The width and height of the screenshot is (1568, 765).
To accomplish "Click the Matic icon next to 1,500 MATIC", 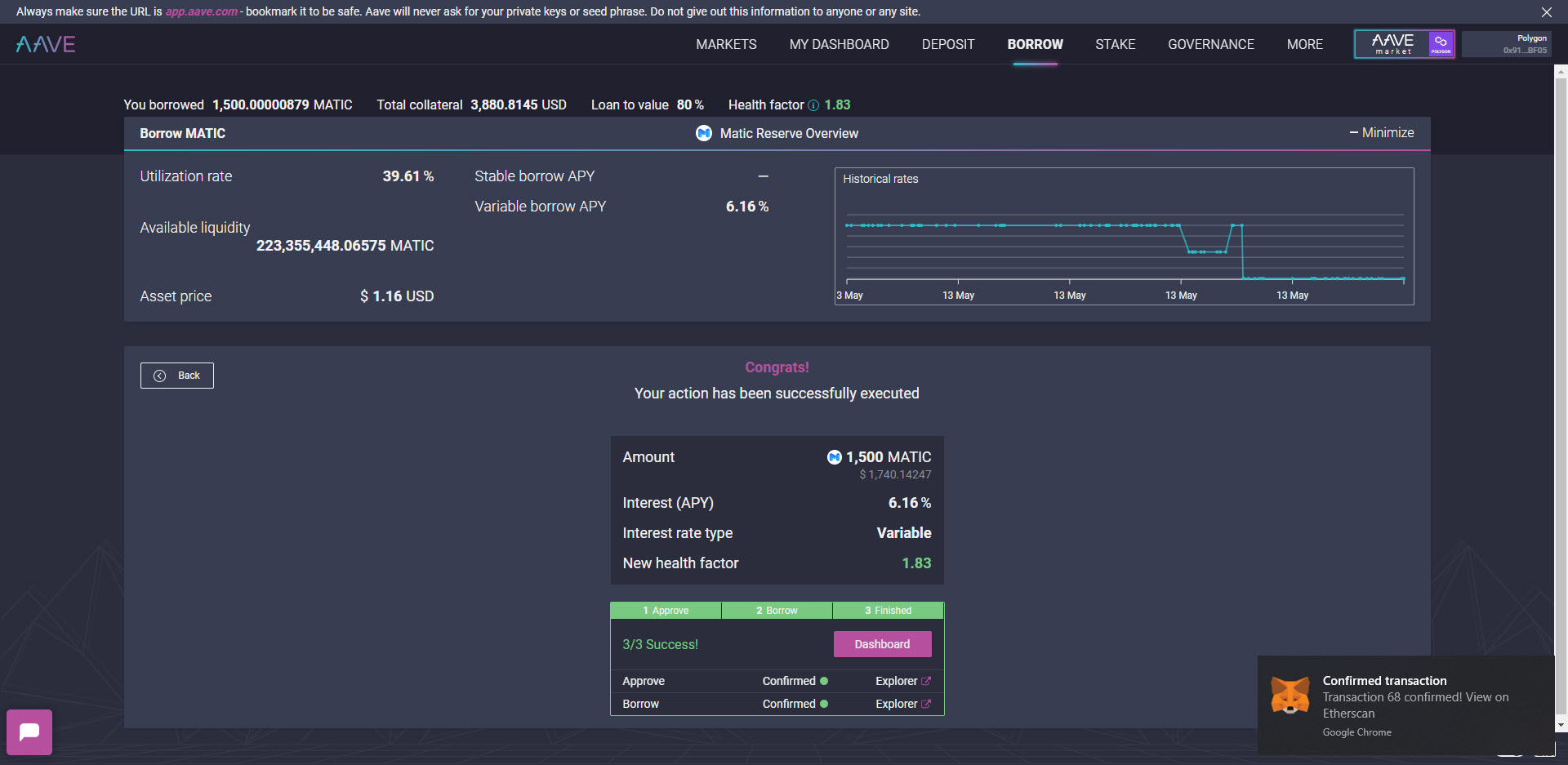I will pyautogui.click(x=834, y=457).
